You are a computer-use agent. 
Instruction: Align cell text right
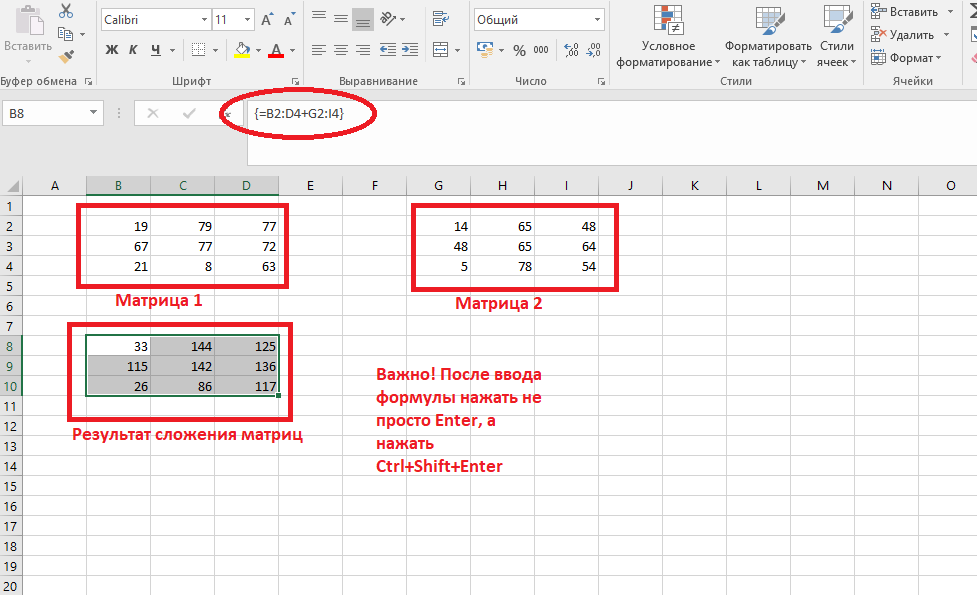click(363, 50)
